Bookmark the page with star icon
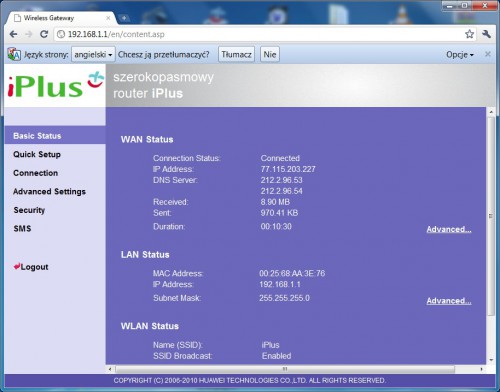Screen dimensions: 500x392 (470, 34)
